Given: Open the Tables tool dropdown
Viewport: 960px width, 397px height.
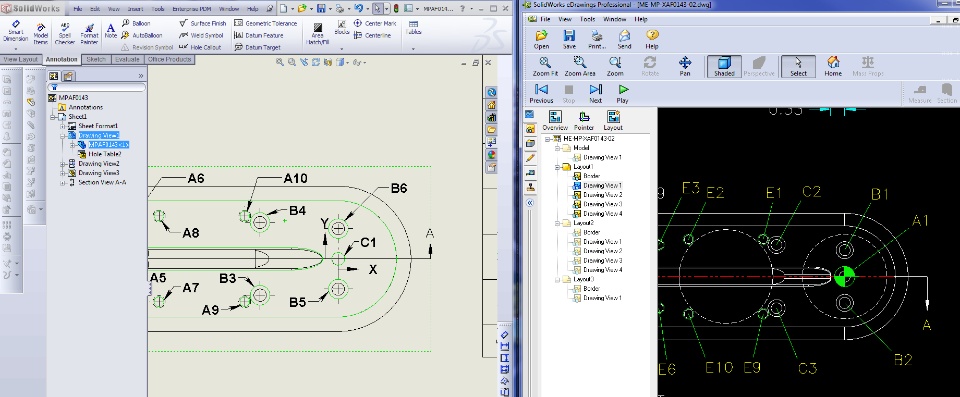Looking at the screenshot, I should pyautogui.click(x=413, y=48).
